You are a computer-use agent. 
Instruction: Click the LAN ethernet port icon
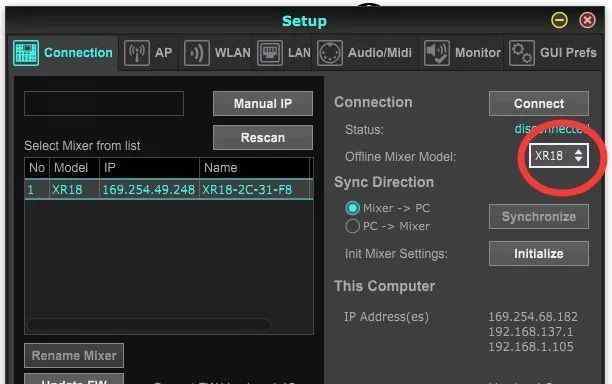click(x=270, y=53)
